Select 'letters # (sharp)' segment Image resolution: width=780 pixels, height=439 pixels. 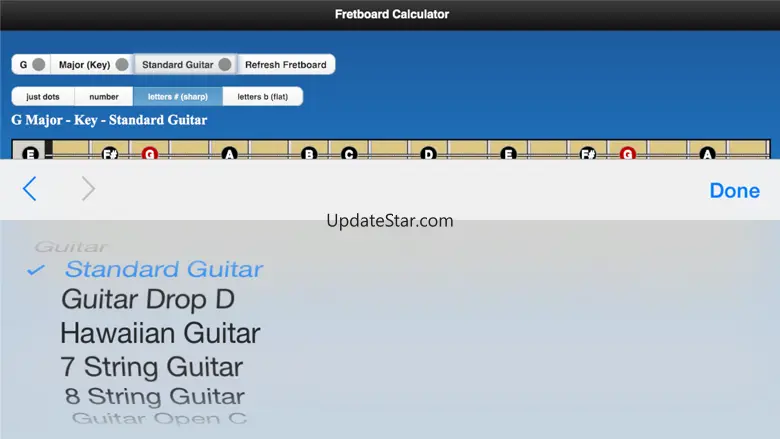click(x=178, y=96)
